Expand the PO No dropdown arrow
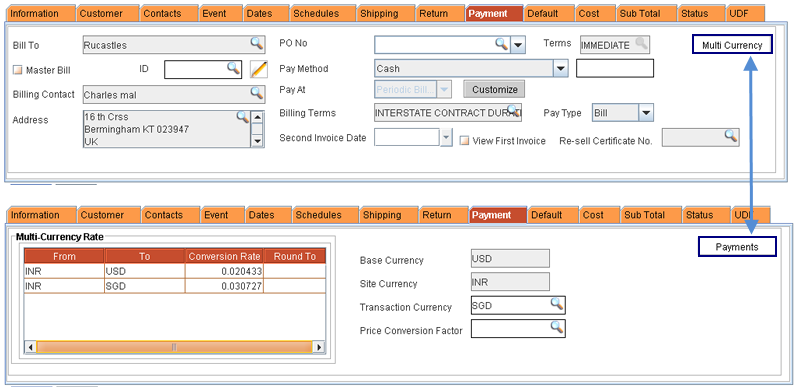This screenshot has height=387, width=796. coord(517,45)
